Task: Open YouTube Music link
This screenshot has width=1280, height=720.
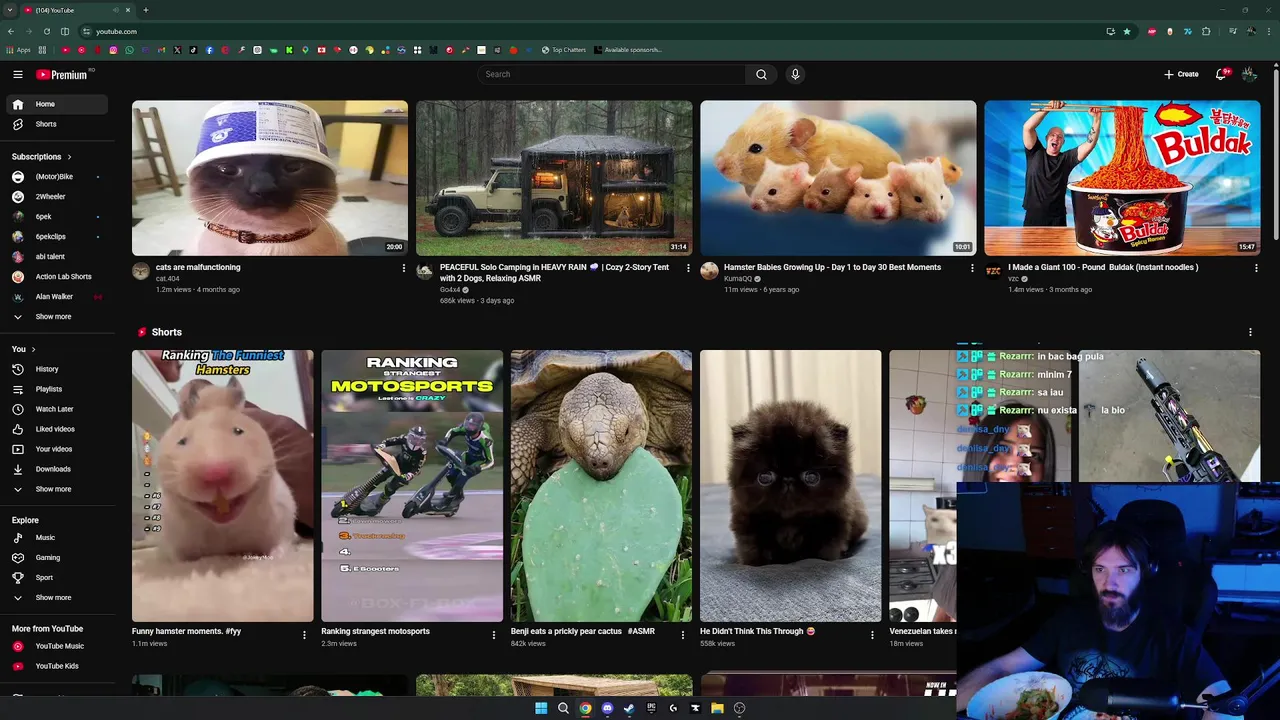Action: 56,646
